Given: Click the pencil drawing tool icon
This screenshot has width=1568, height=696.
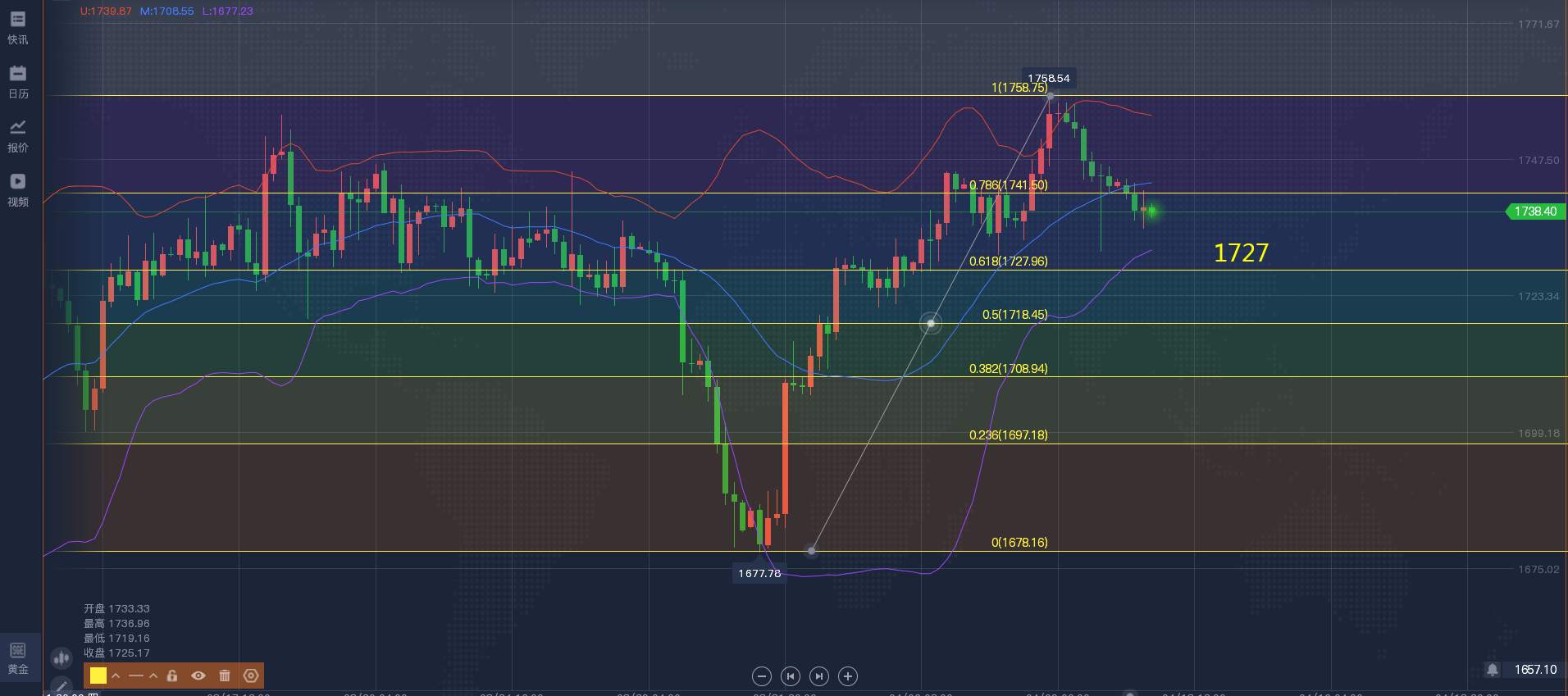Looking at the screenshot, I should [x=61, y=685].
